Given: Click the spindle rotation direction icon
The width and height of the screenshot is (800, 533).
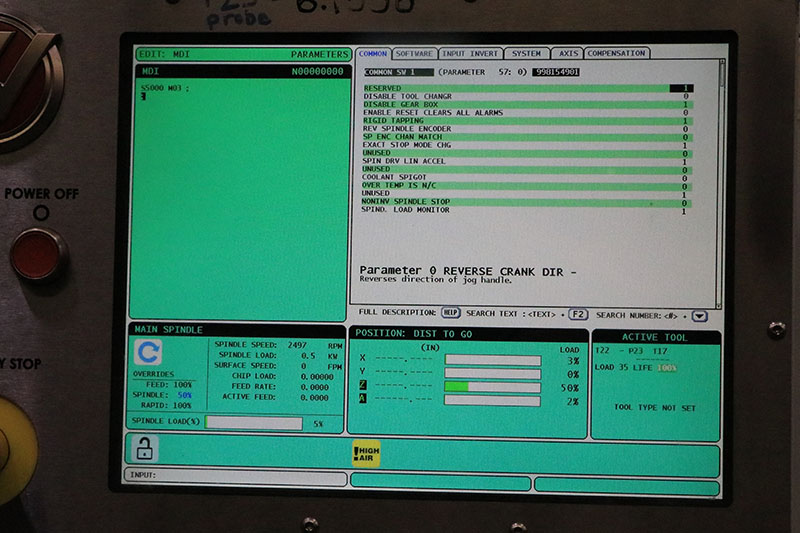Looking at the screenshot, I should tap(148, 352).
